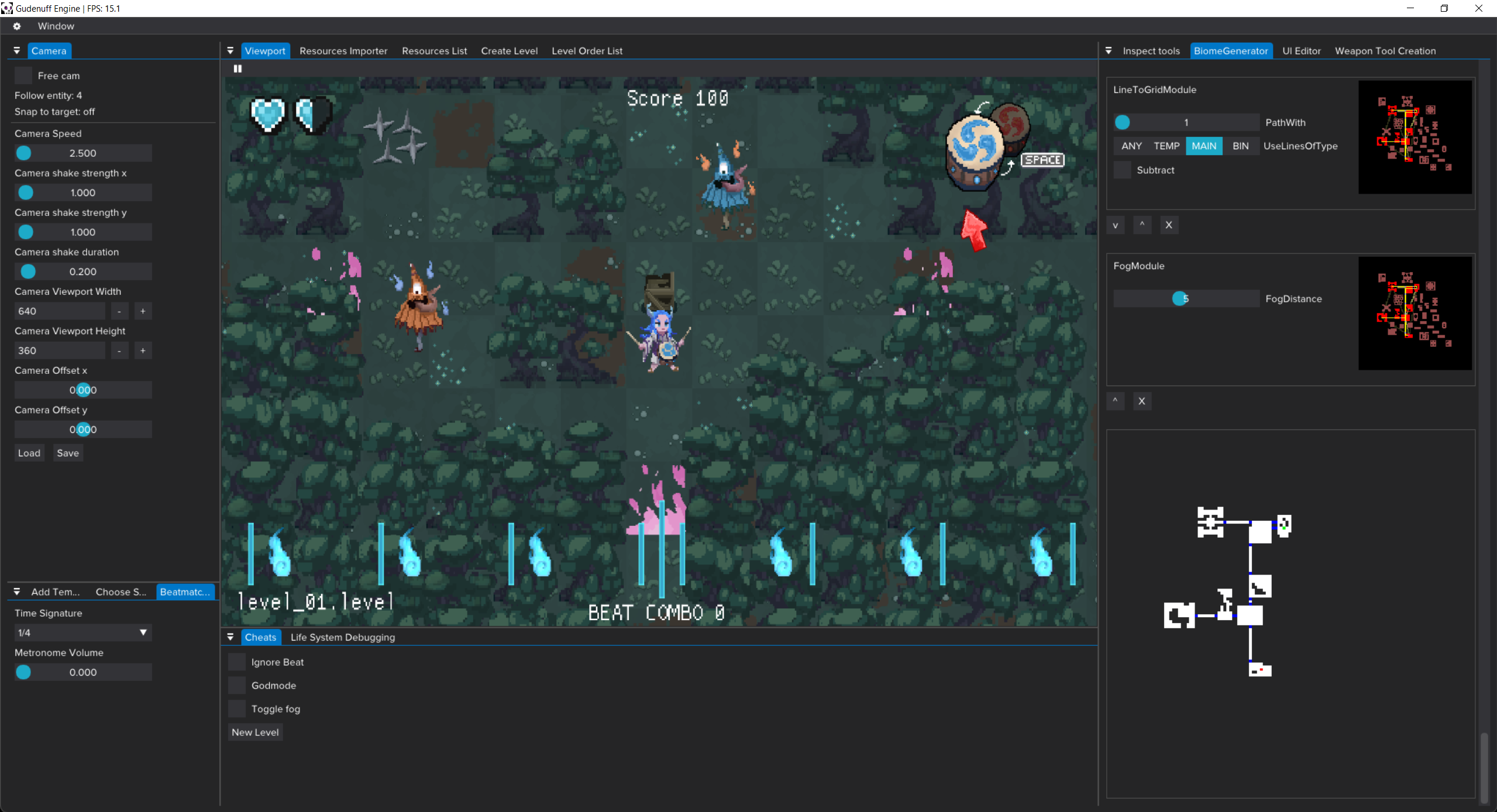1497x812 pixels.
Task: Click the FogDistance slider handle
Action: coord(1180,299)
